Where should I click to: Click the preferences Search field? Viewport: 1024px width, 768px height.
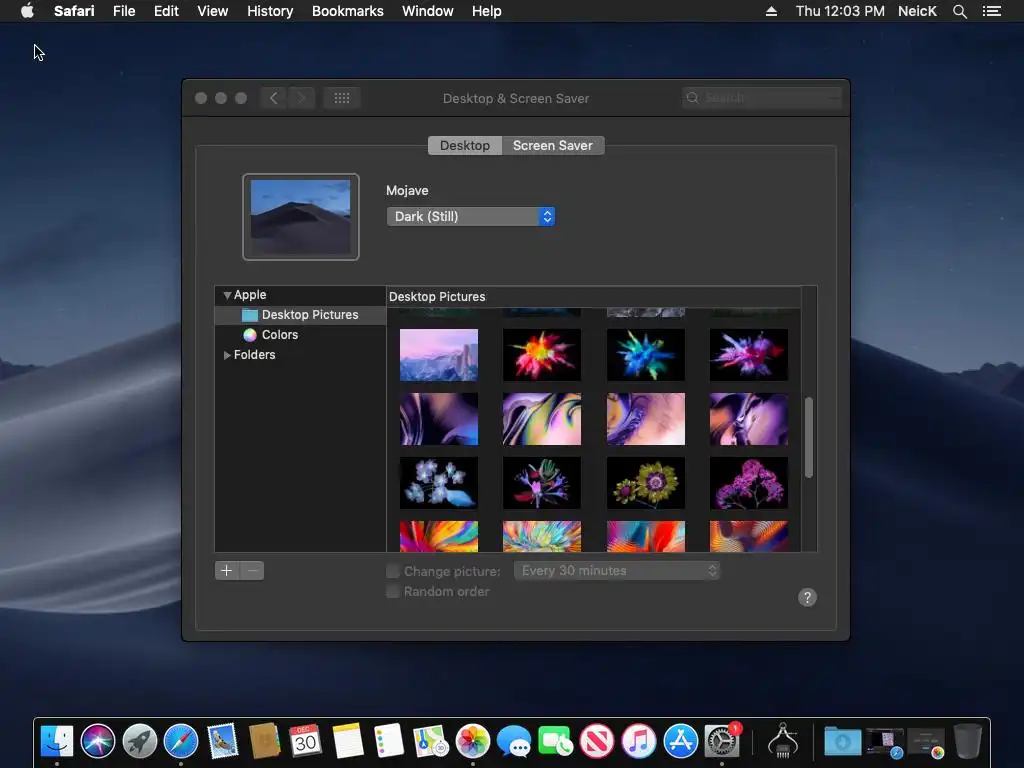point(761,98)
